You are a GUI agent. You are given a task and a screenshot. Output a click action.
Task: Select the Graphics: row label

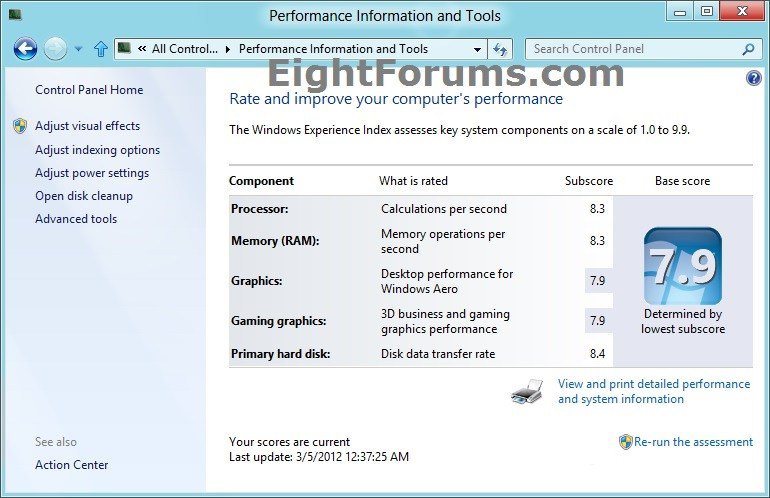[x=256, y=281]
